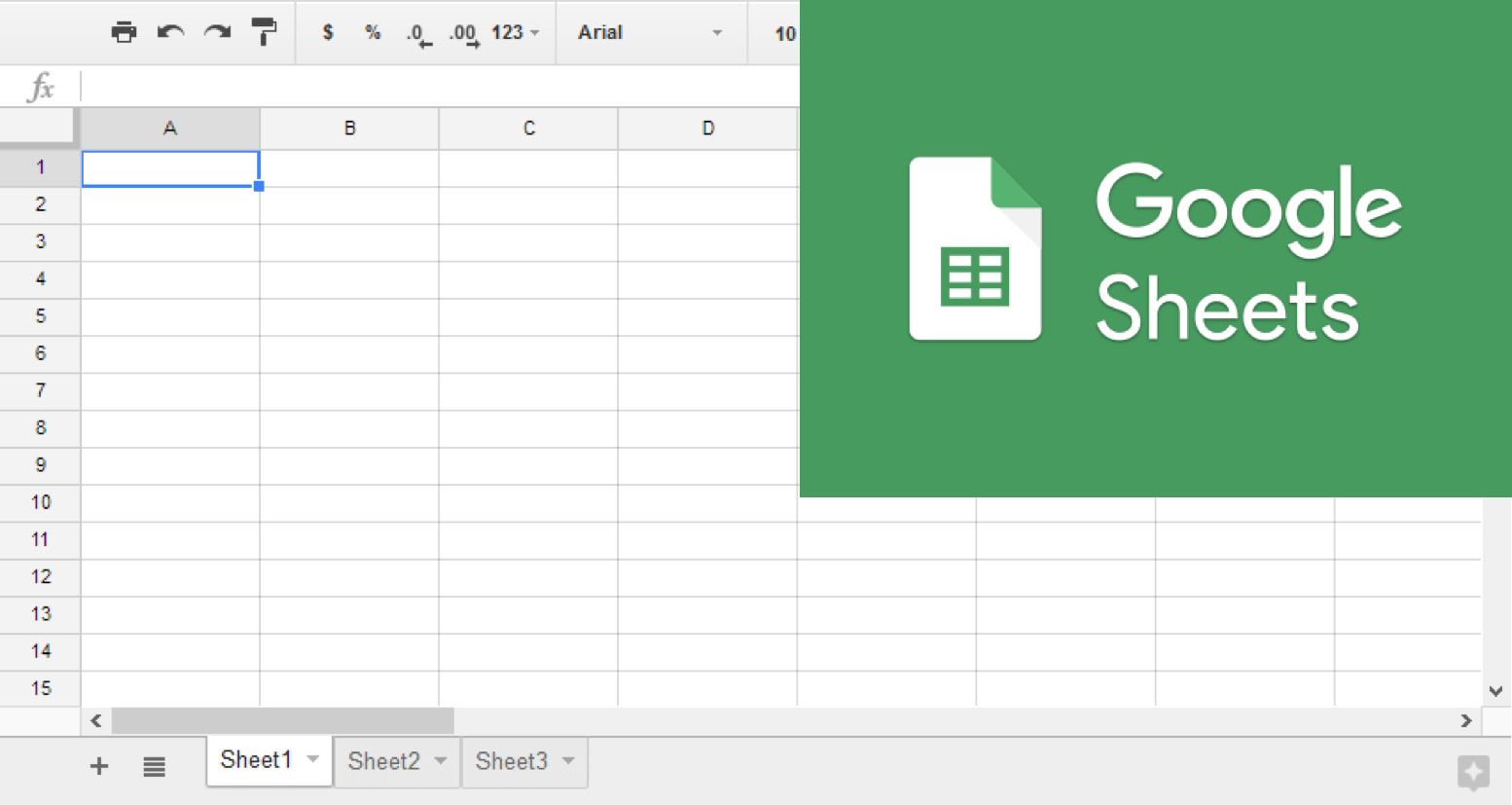
Task: Activate the Paint format tool
Action: coord(264,32)
